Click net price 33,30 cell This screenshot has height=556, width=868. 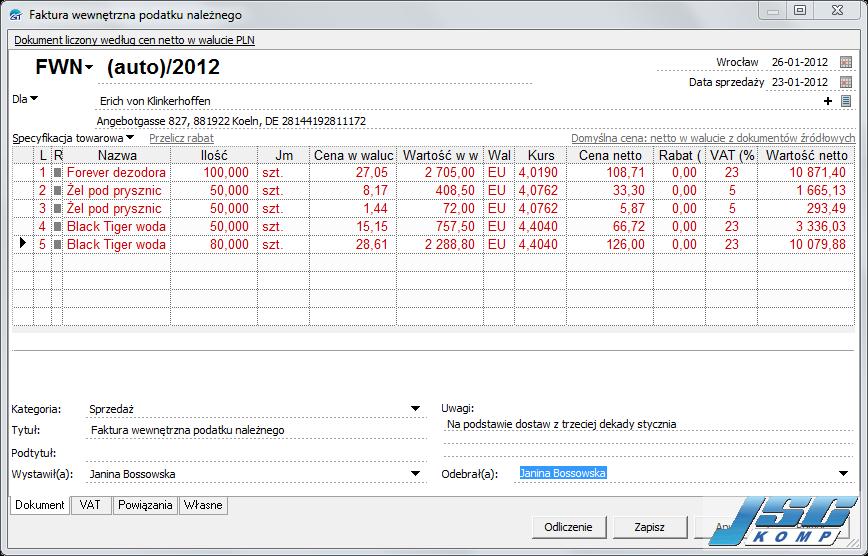610,191
